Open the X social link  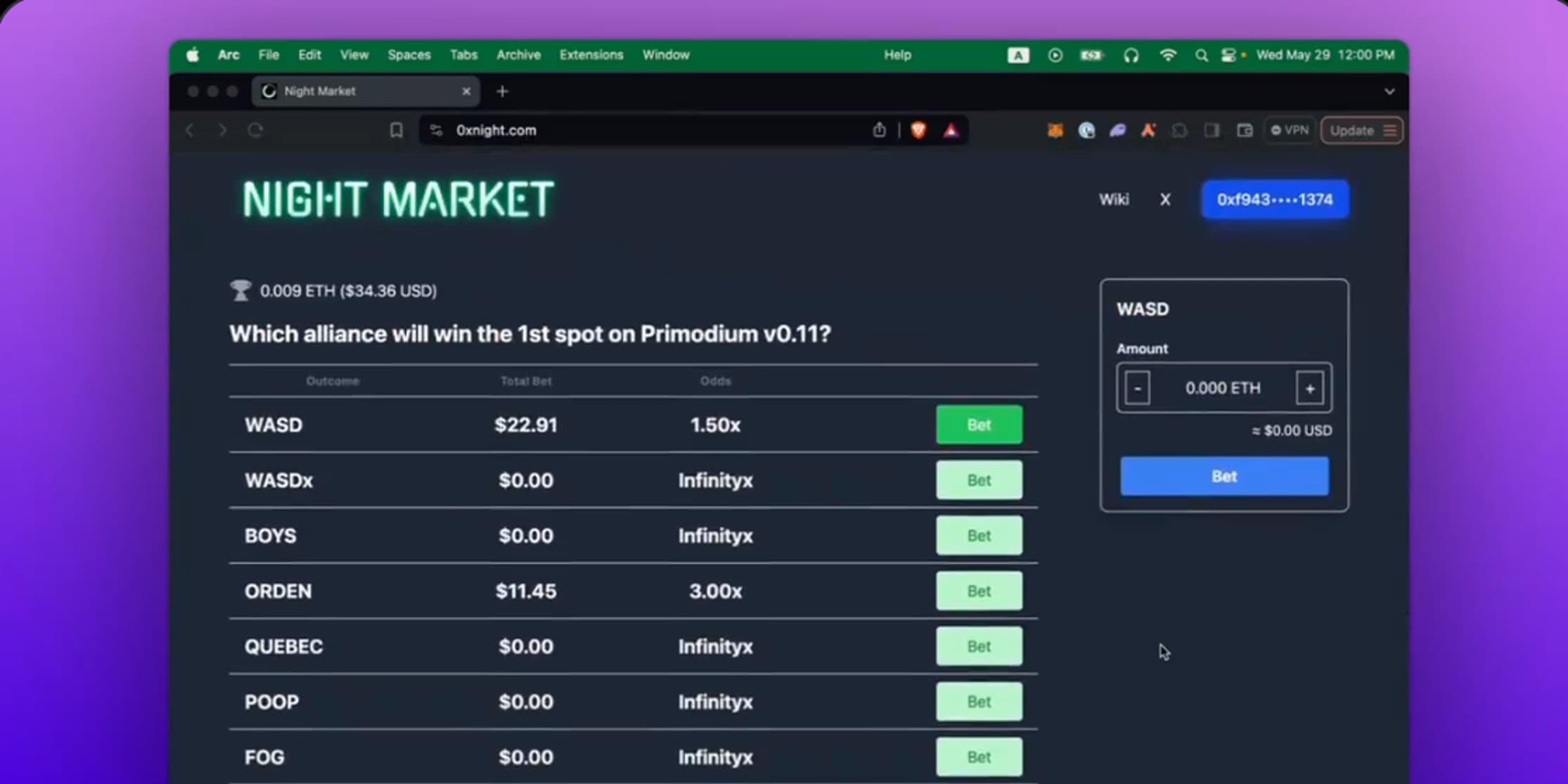pos(1165,200)
